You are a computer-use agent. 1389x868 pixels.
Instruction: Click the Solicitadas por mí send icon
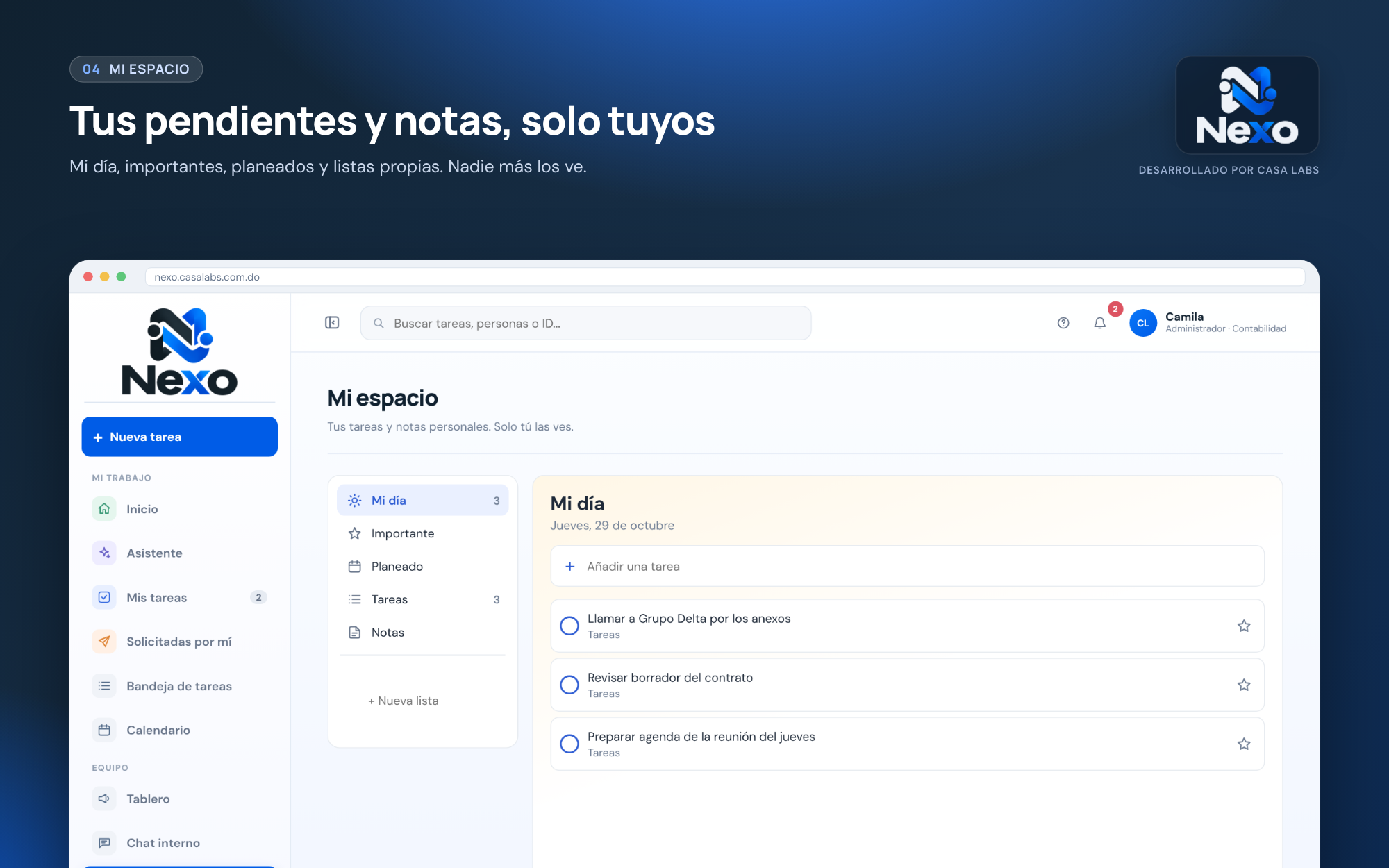pos(104,642)
